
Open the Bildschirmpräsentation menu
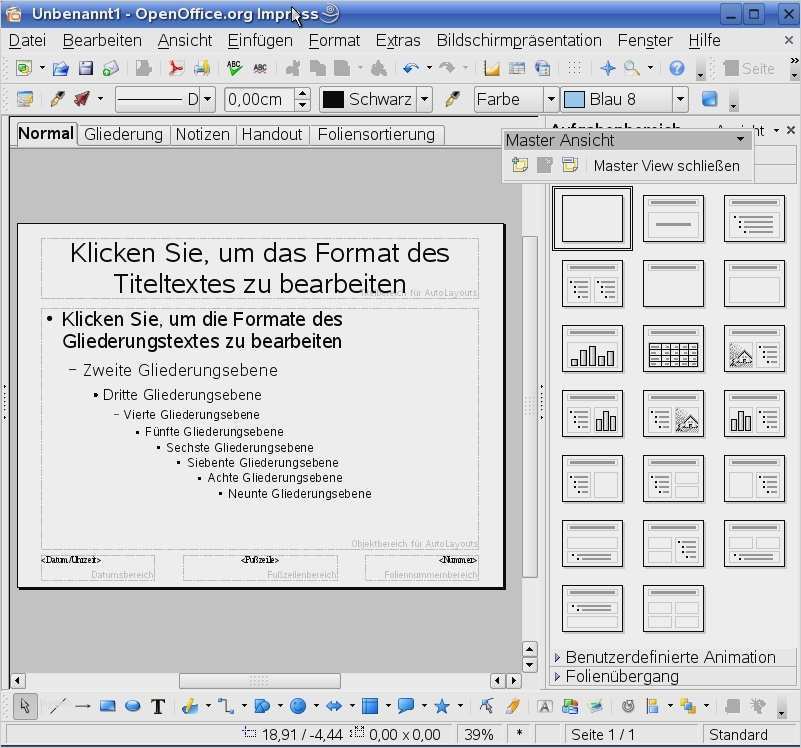click(518, 41)
